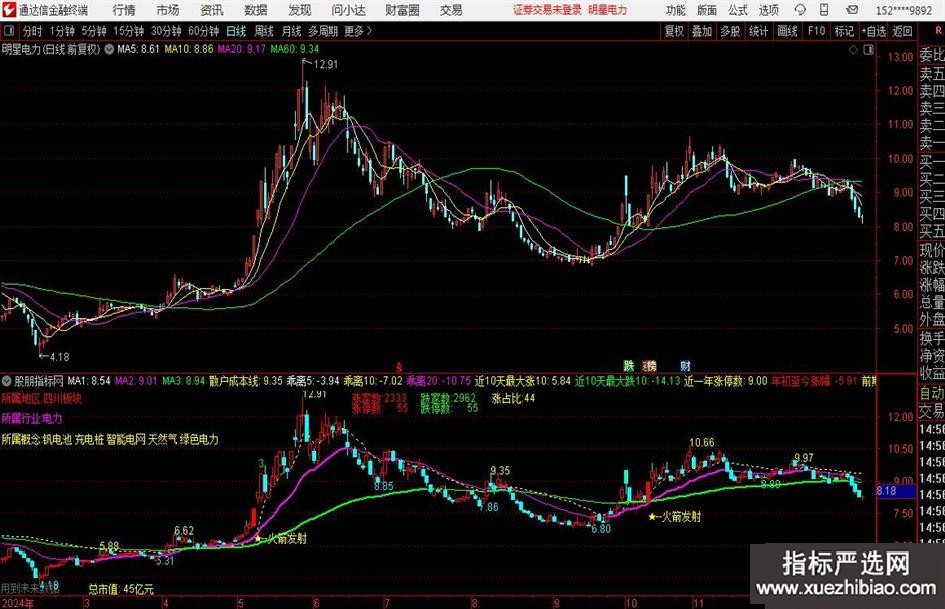Switch to 分时 chart period

pos(32,31)
